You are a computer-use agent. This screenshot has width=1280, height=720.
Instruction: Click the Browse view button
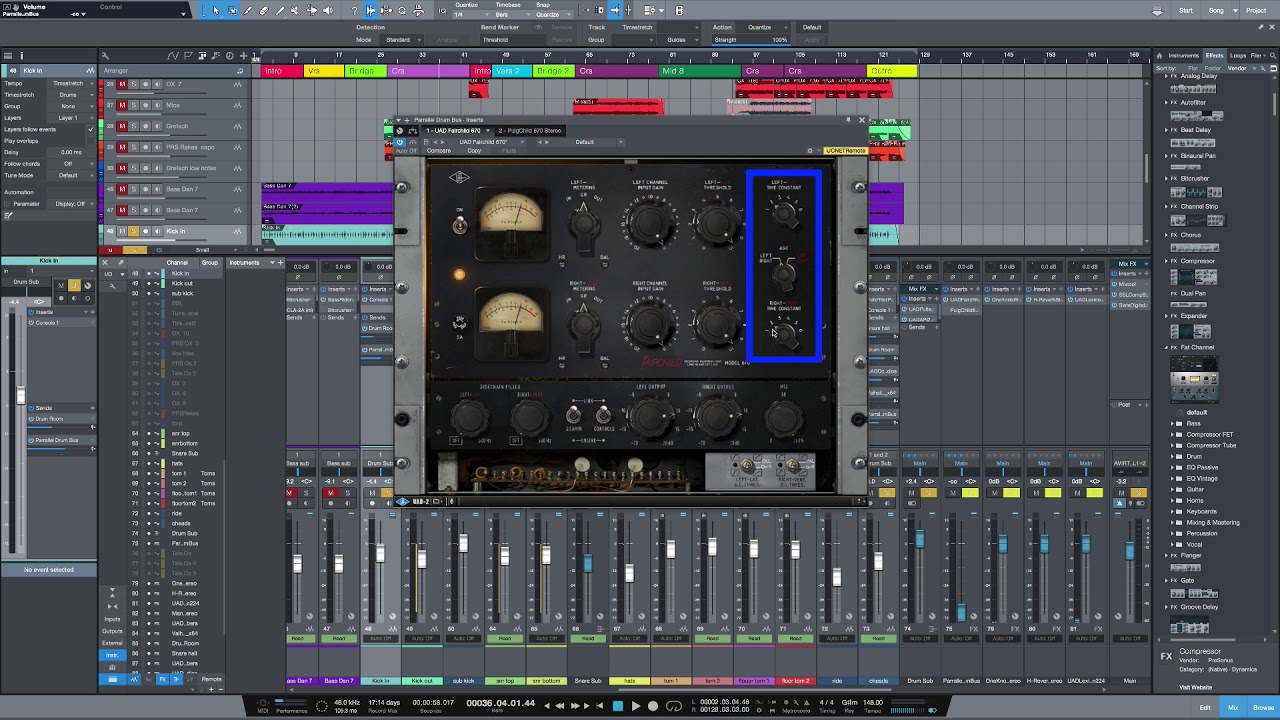point(1263,708)
